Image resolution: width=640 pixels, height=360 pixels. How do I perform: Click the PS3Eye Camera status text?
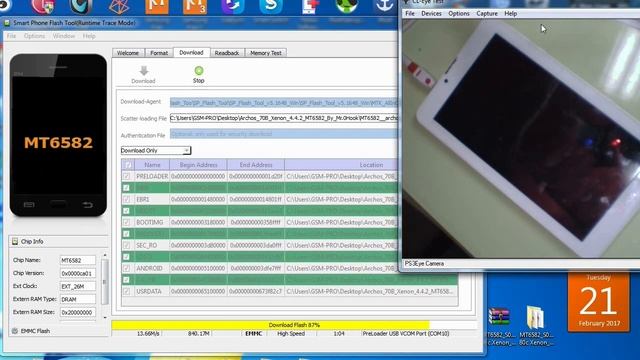[x=424, y=264]
